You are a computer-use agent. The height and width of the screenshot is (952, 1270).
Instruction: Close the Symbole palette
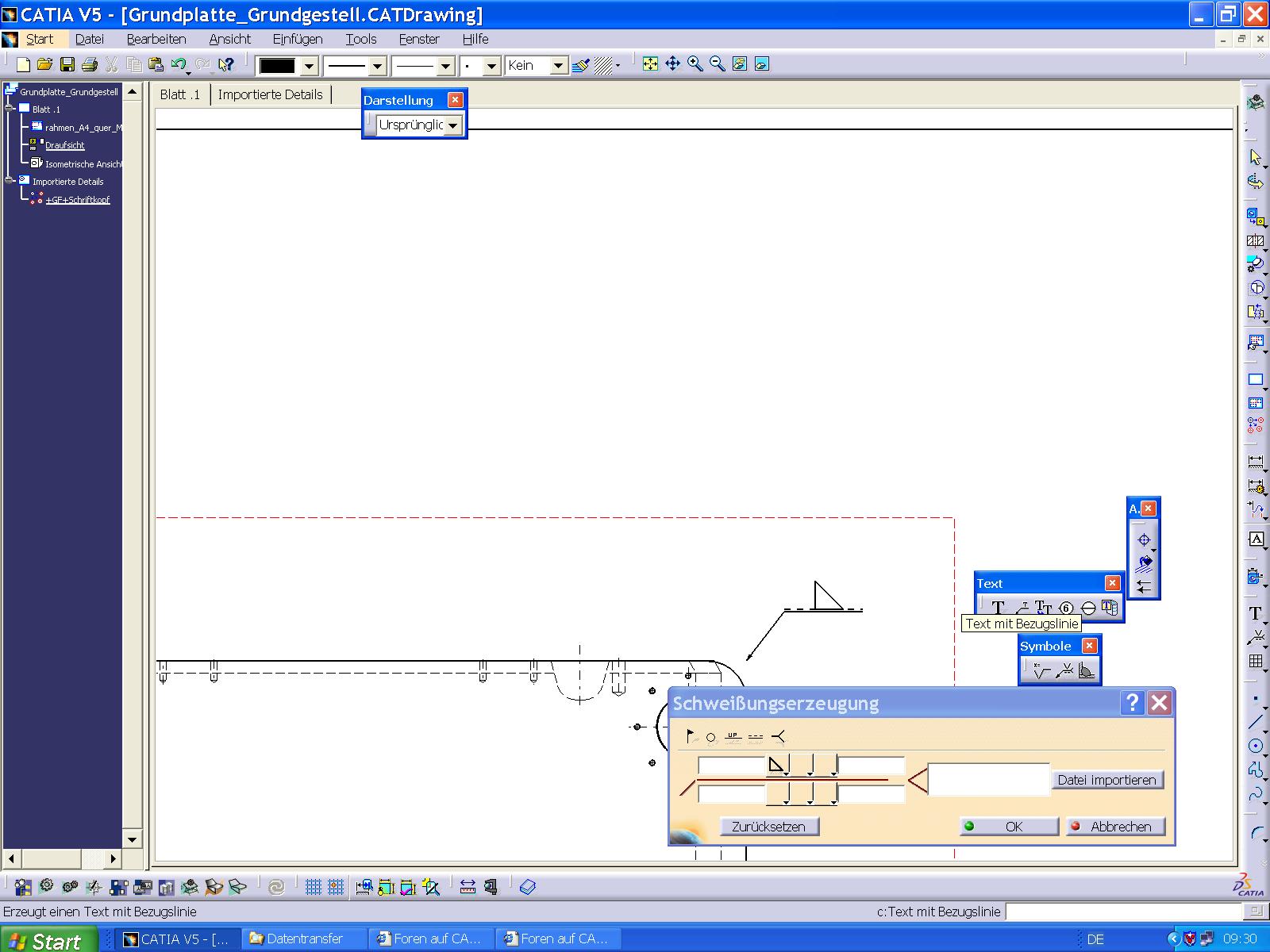pyautogui.click(x=1089, y=646)
